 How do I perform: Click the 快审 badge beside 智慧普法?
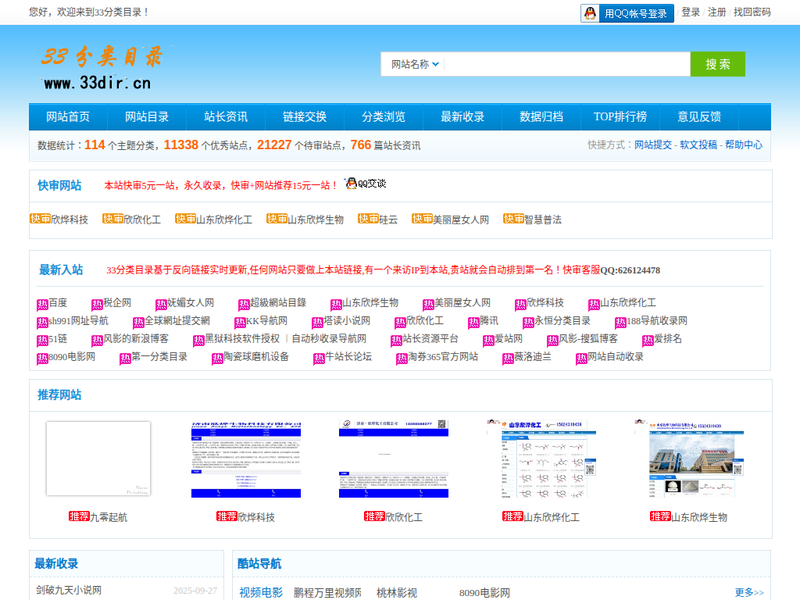(513, 219)
